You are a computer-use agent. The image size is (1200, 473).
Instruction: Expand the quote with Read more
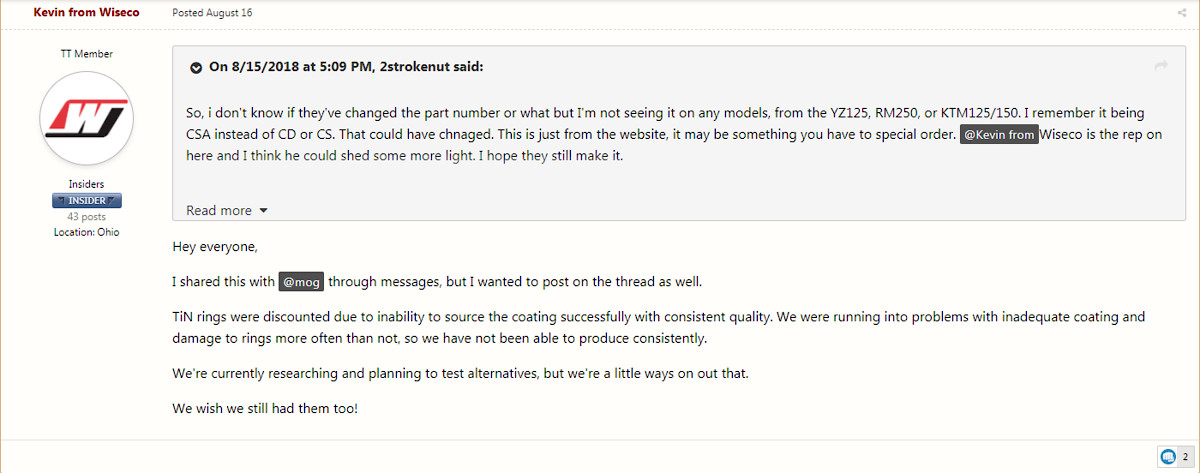[219, 210]
